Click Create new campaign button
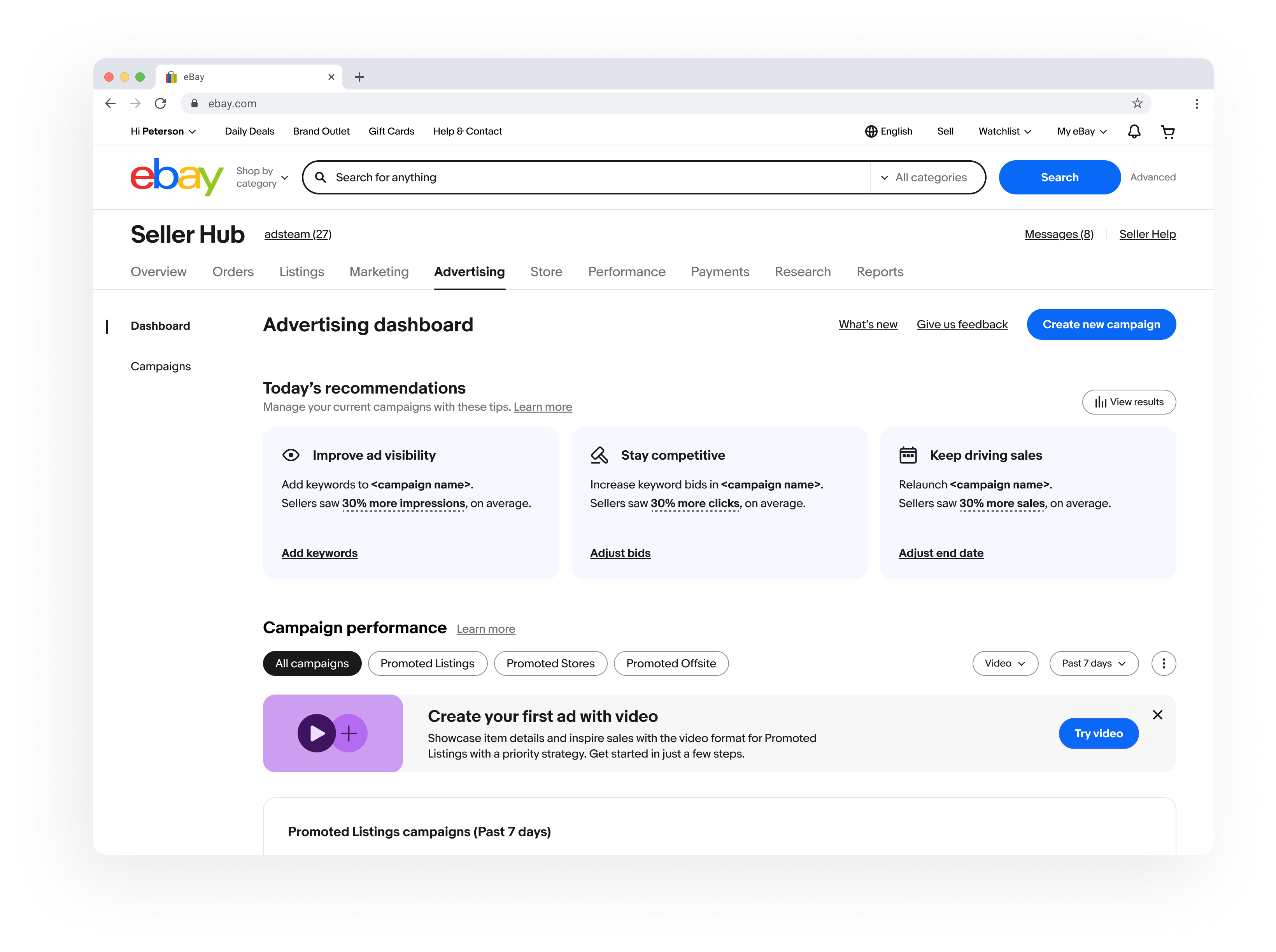The width and height of the screenshot is (1276, 952). (x=1101, y=324)
